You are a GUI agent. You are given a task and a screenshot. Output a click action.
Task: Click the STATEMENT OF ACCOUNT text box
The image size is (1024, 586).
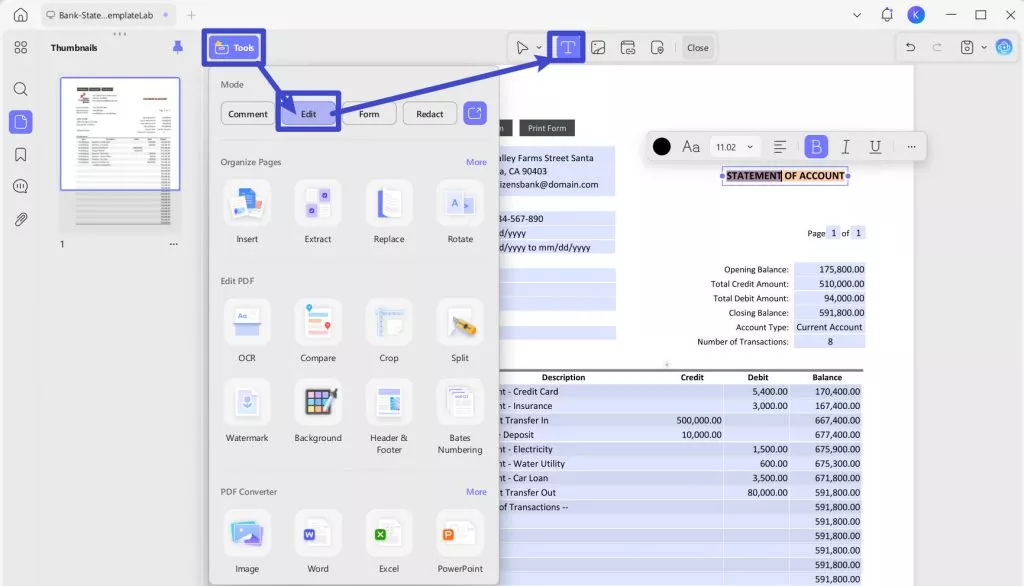[x=785, y=176]
